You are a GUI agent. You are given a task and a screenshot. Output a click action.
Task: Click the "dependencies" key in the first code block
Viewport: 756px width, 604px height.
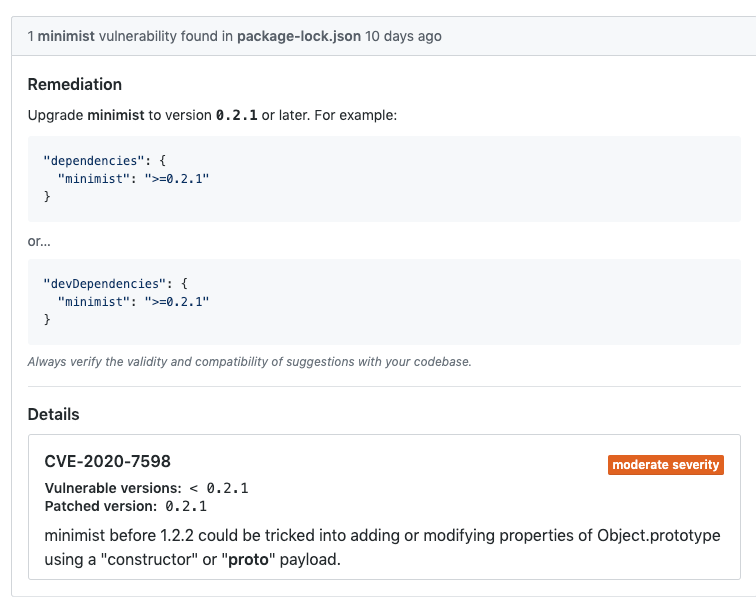point(87,160)
